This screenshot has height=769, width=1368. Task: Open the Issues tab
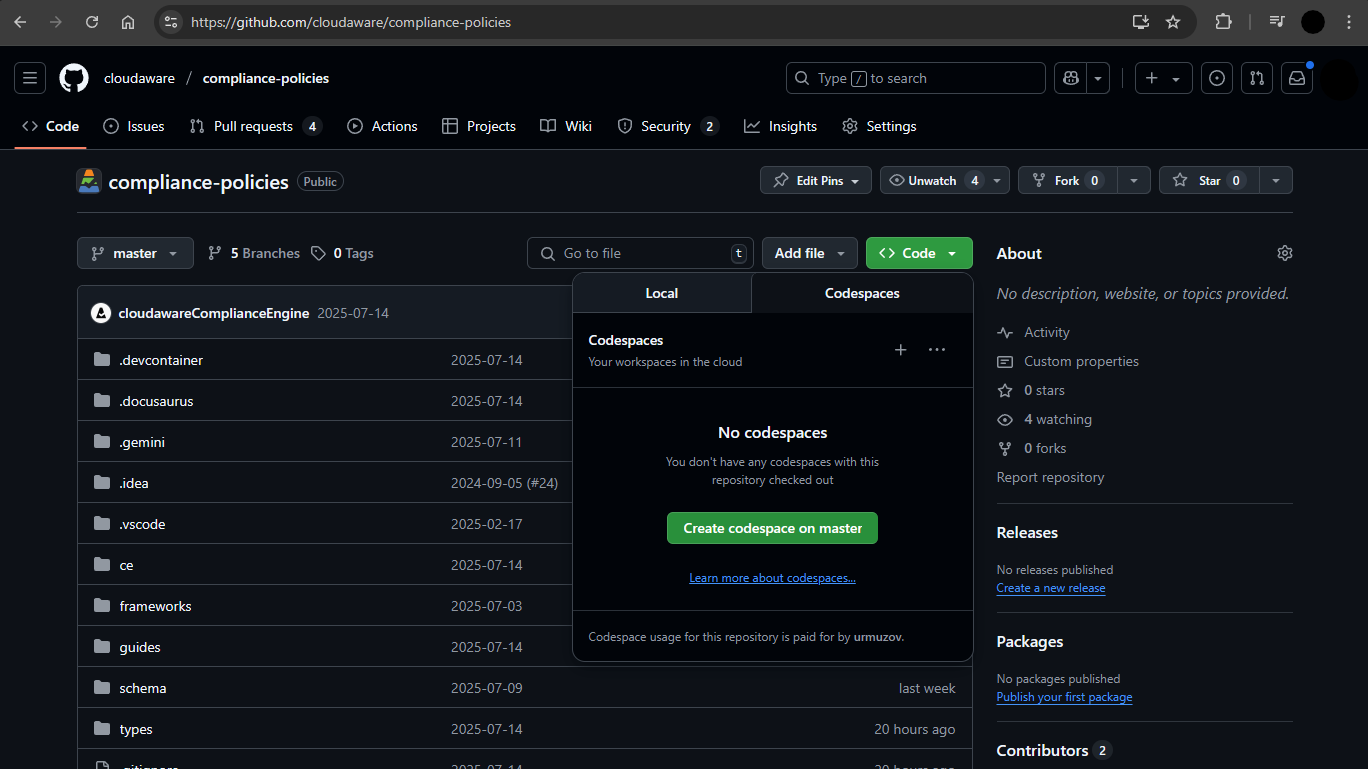[x=134, y=126]
